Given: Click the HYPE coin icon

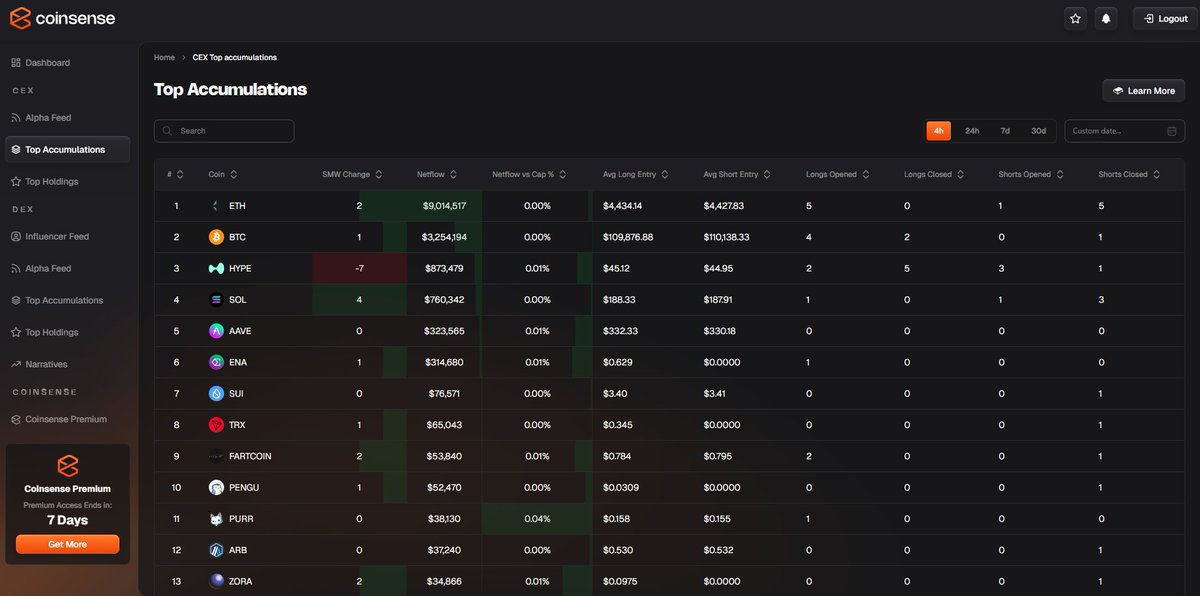Looking at the screenshot, I should tap(215, 268).
